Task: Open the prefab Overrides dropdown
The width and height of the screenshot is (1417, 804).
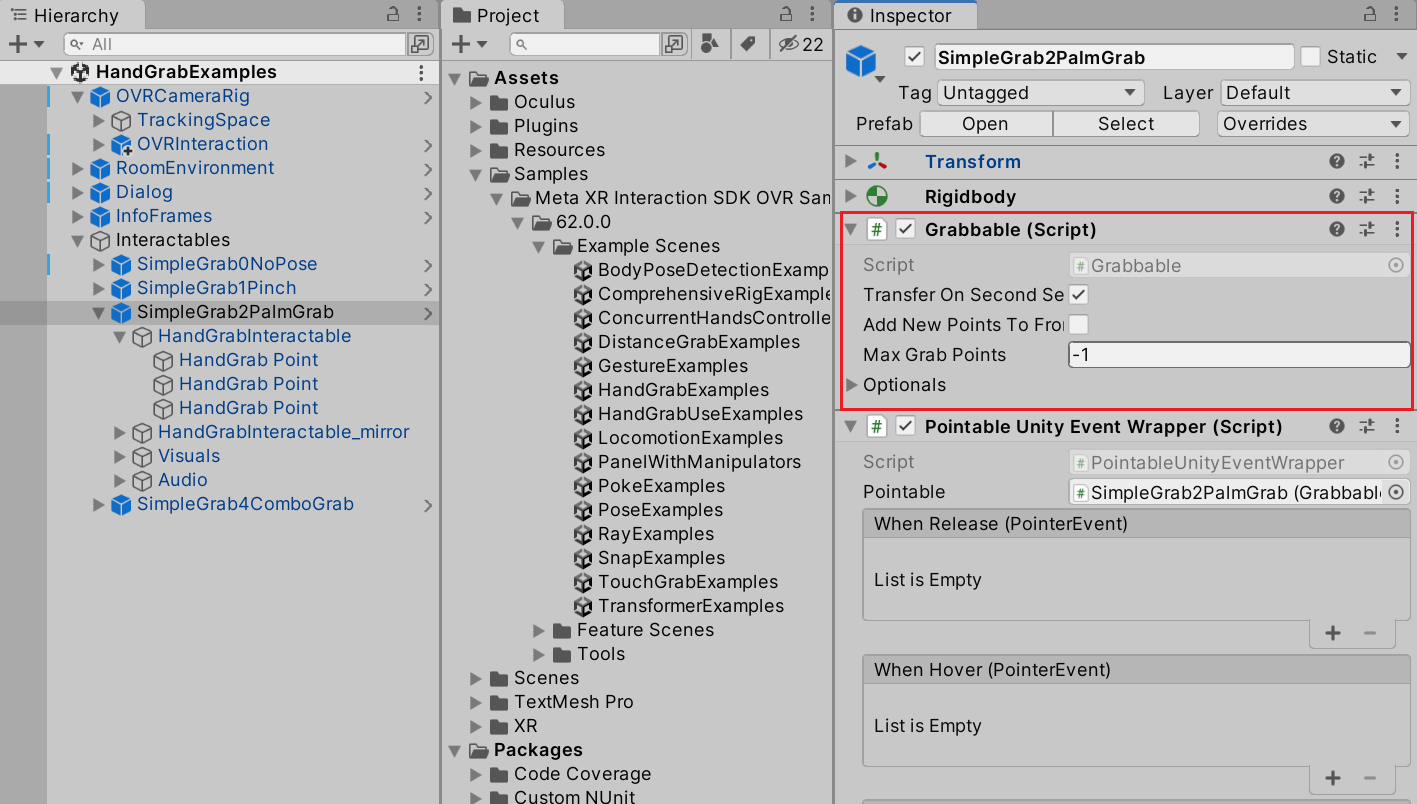Action: (1314, 124)
